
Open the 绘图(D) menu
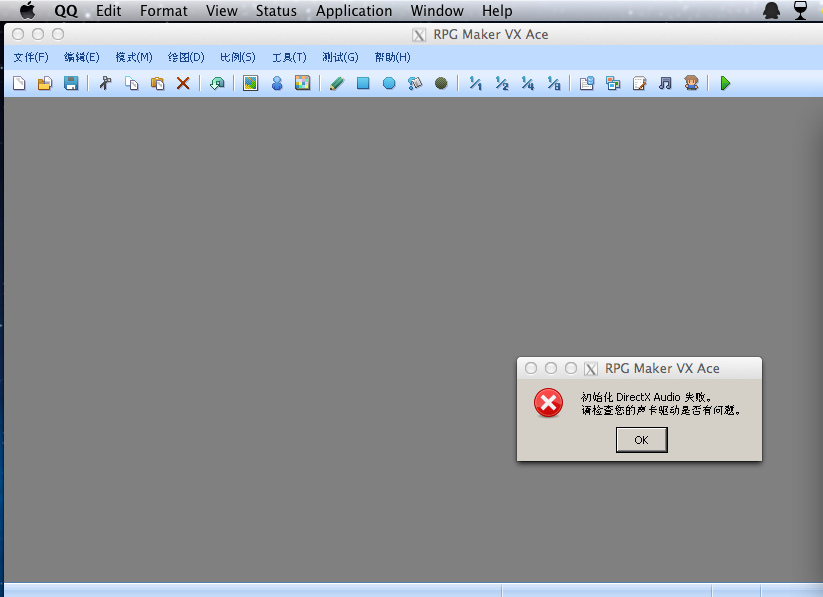(186, 57)
